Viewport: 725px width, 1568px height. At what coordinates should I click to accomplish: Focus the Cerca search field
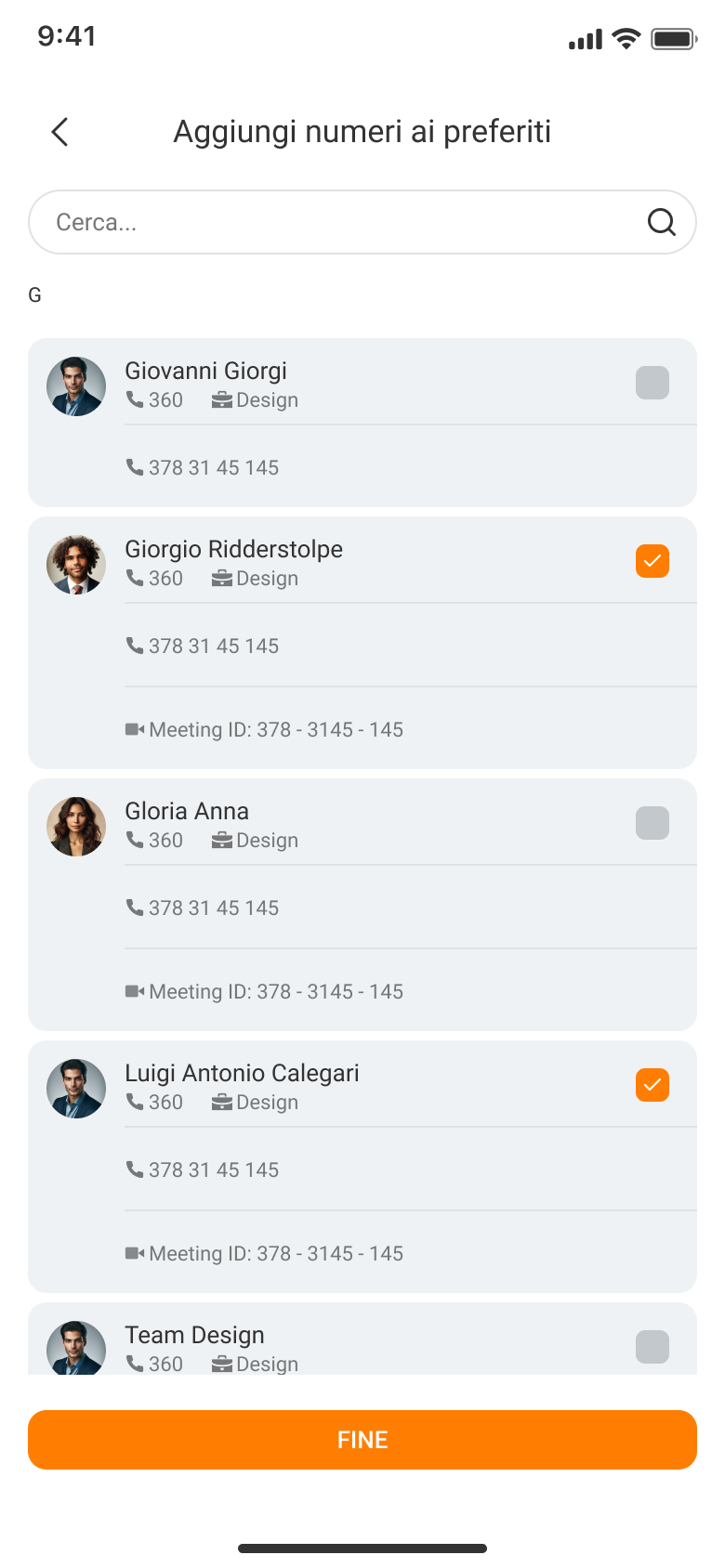pyautogui.click(x=362, y=222)
